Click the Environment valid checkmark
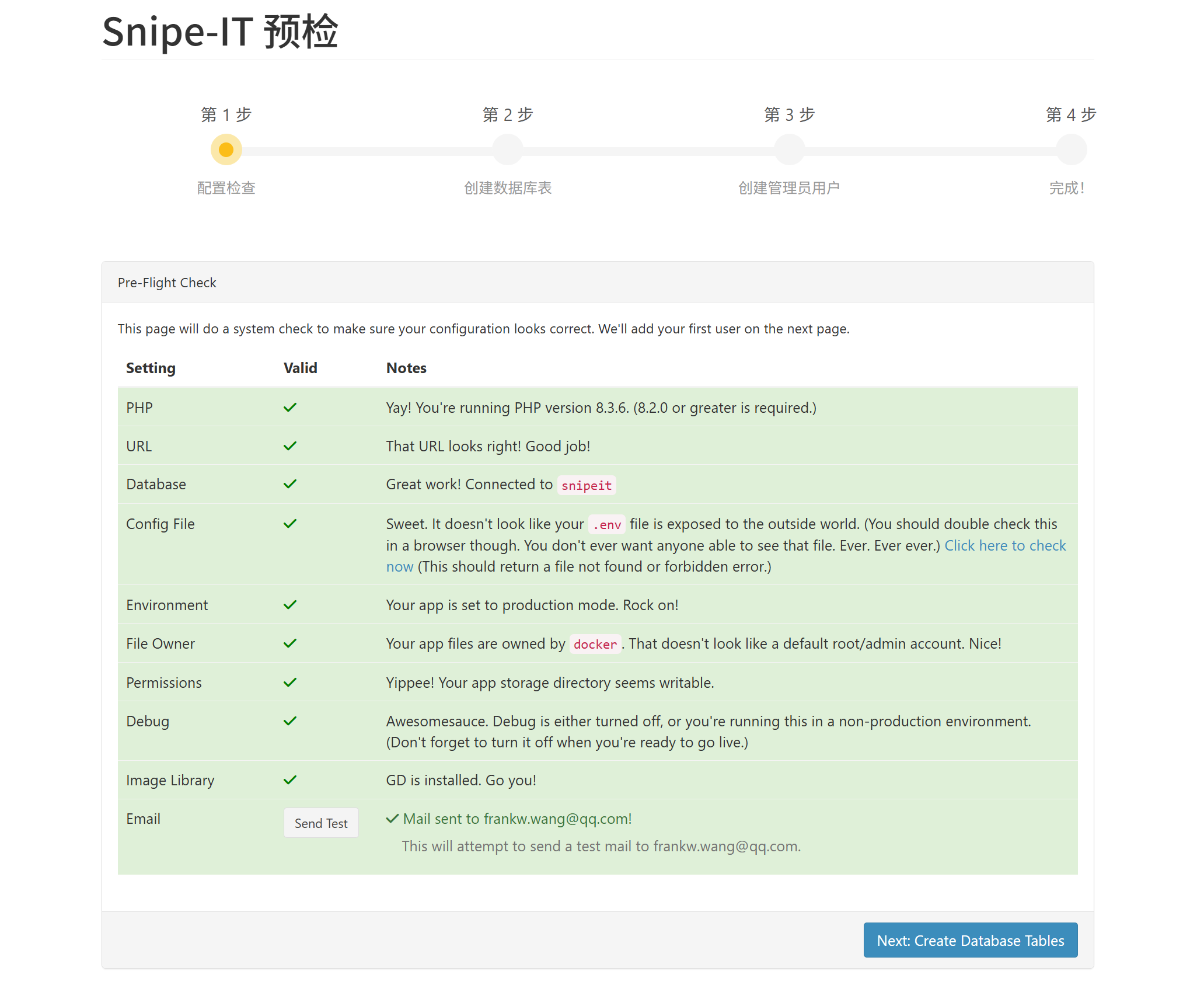The width and height of the screenshot is (1204, 999). pyautogui.click(x=289, y=604)
